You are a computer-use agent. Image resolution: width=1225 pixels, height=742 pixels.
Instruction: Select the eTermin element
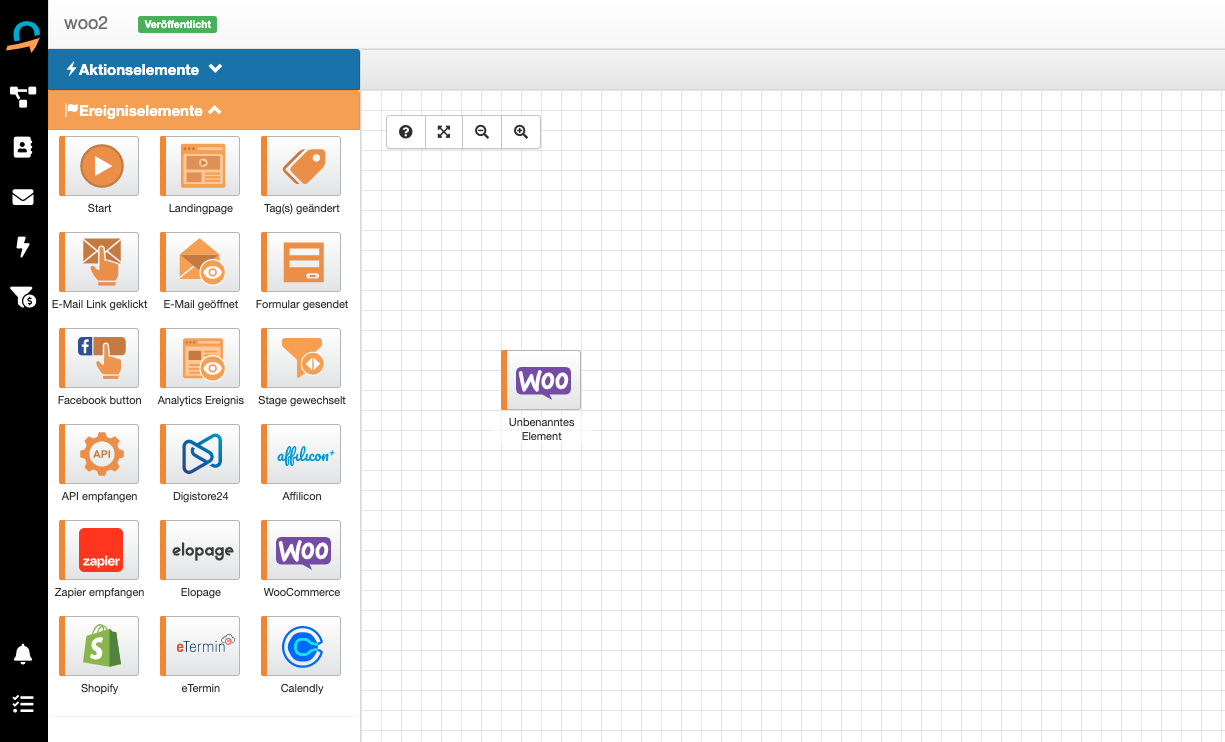(x=200, y=646)
